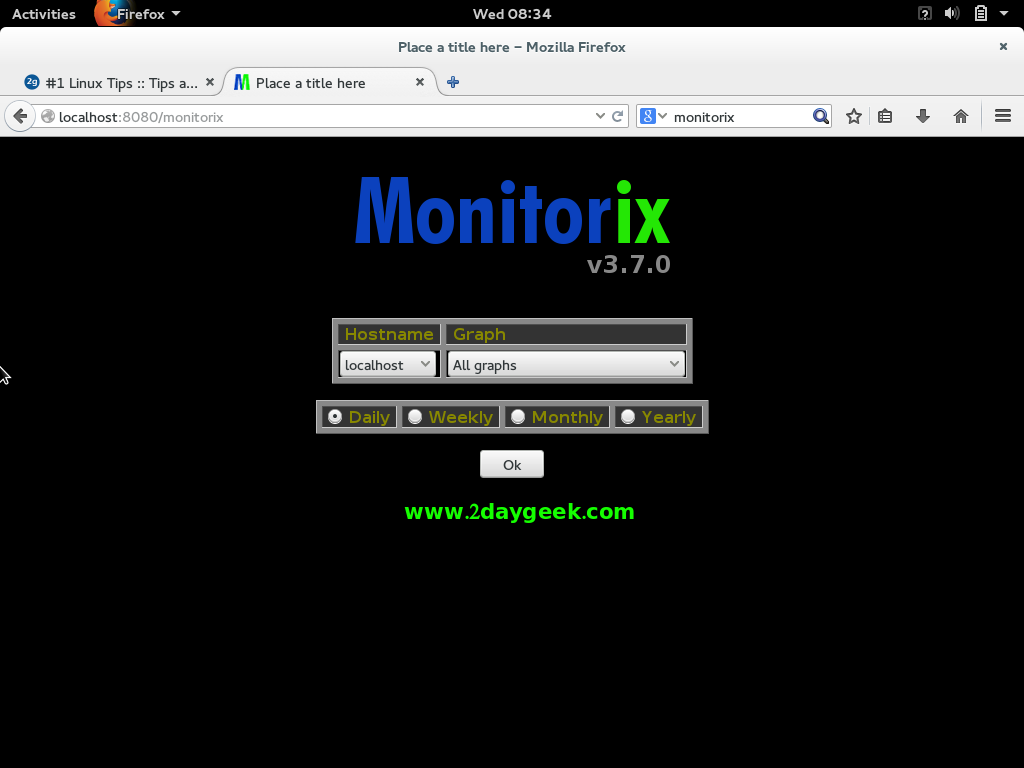Select the Daily radio button
1024x768 pixels.
335,417
